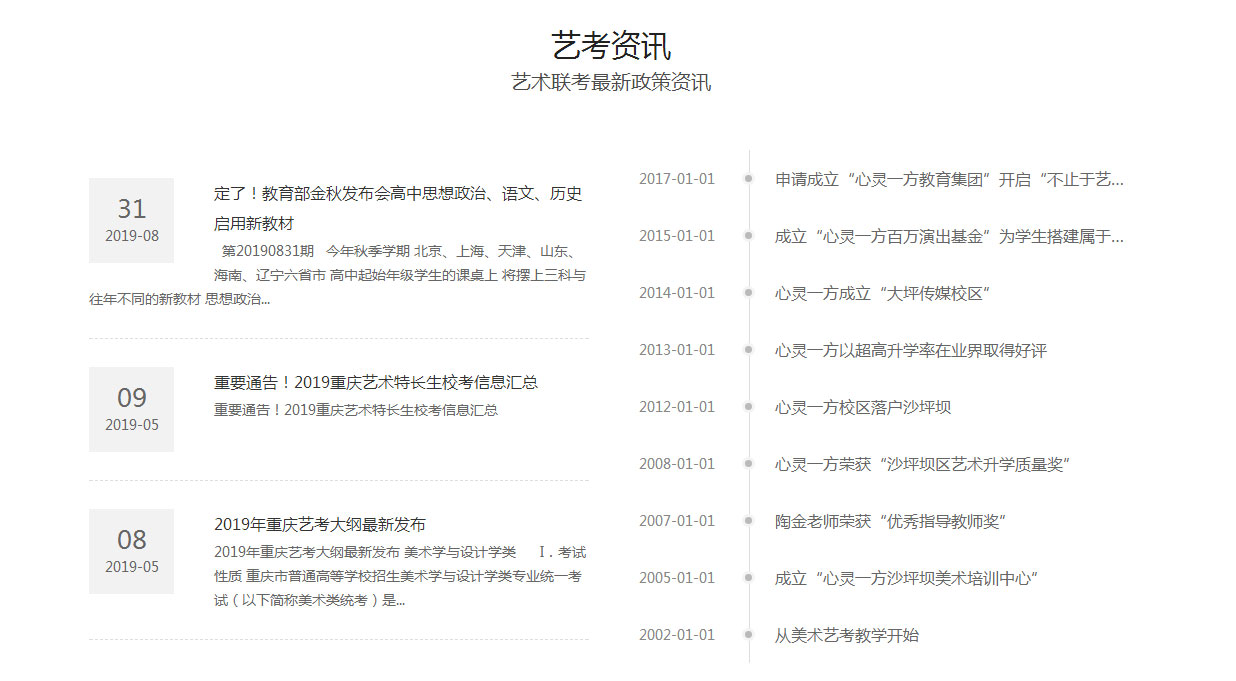
Task: Click the timeline dot for 2012-01-01
Action: (x=748, y=407)
